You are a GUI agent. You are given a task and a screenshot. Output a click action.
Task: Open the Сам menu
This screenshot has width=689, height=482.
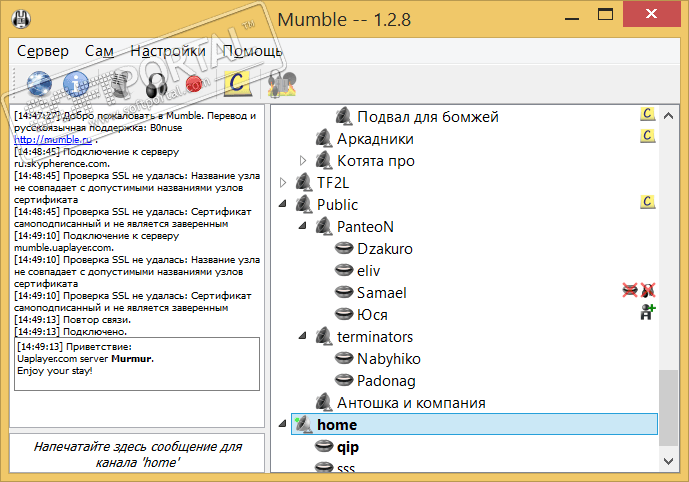(99, 51)
